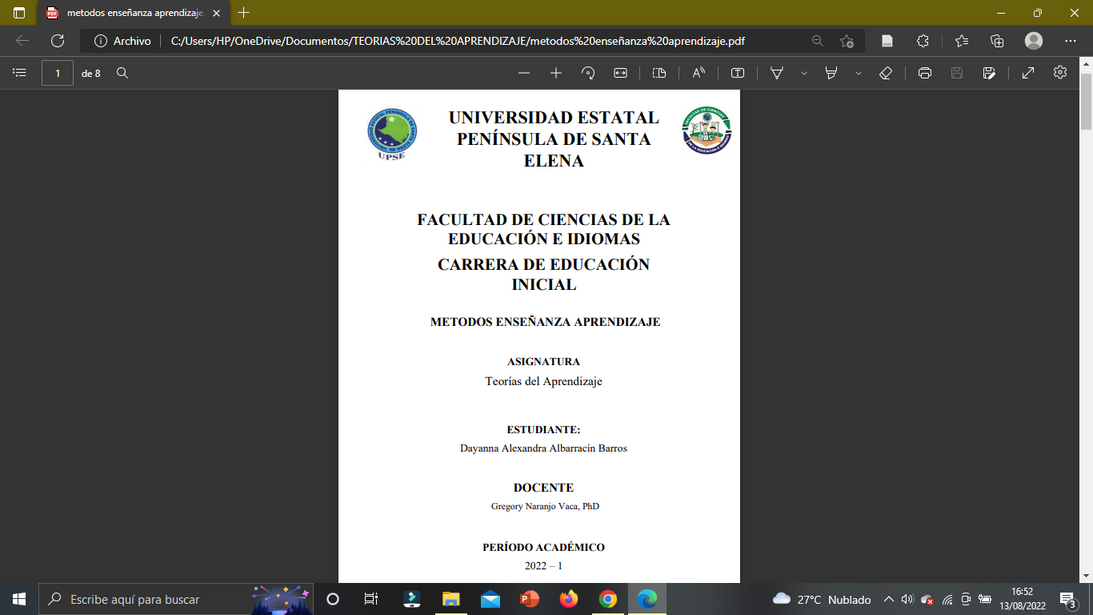Viewport: 1093px width, 615px height.
Task: Open the network status tray icon
Action: tap(947, 599)
